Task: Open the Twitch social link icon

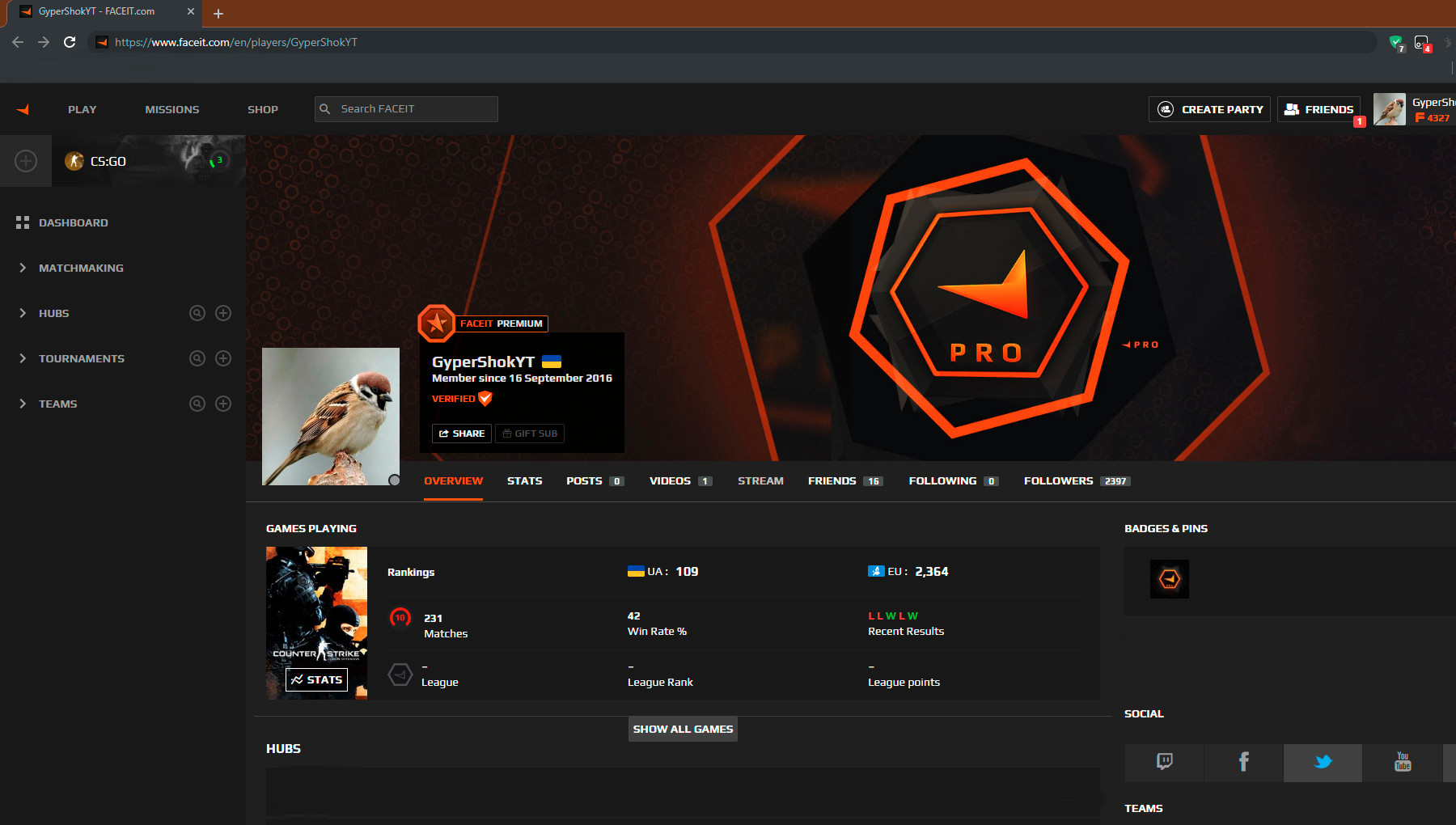Action: coord(1164,762)
